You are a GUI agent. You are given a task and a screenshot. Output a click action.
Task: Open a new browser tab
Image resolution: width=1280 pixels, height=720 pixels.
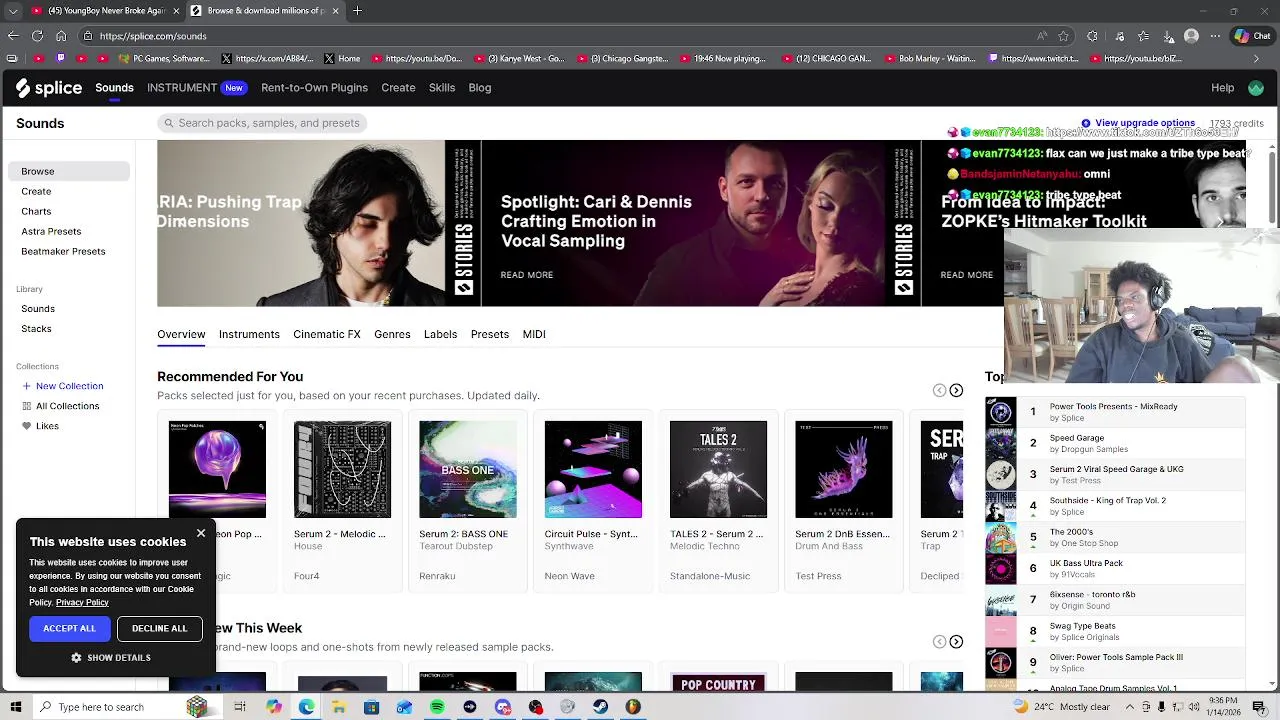[357, 11]
